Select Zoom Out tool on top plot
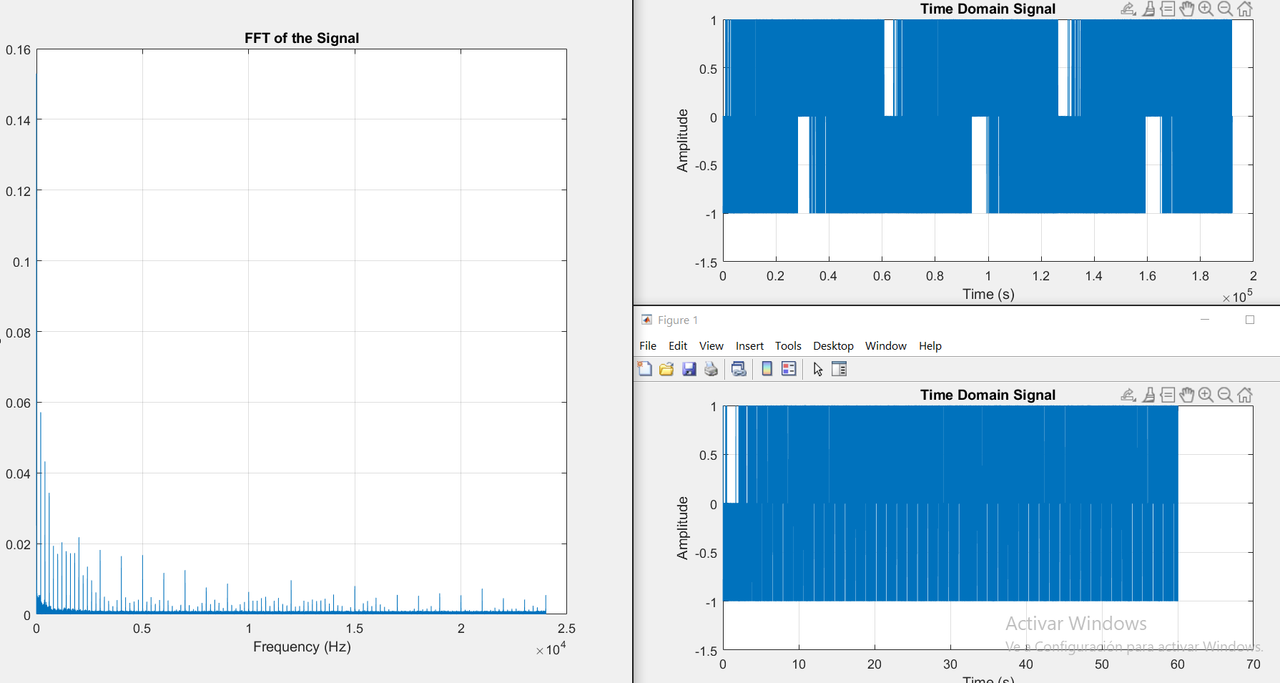1280x683 pixels. tap(1225, 9)
